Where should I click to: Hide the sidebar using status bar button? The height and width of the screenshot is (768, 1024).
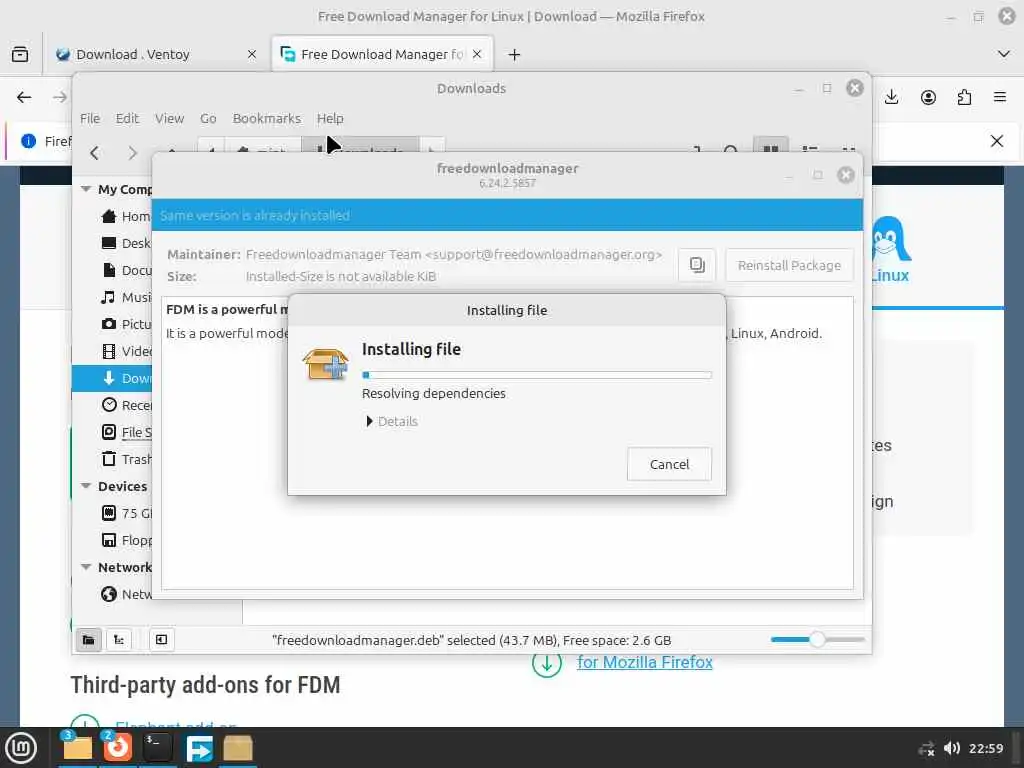pos(161,639)
